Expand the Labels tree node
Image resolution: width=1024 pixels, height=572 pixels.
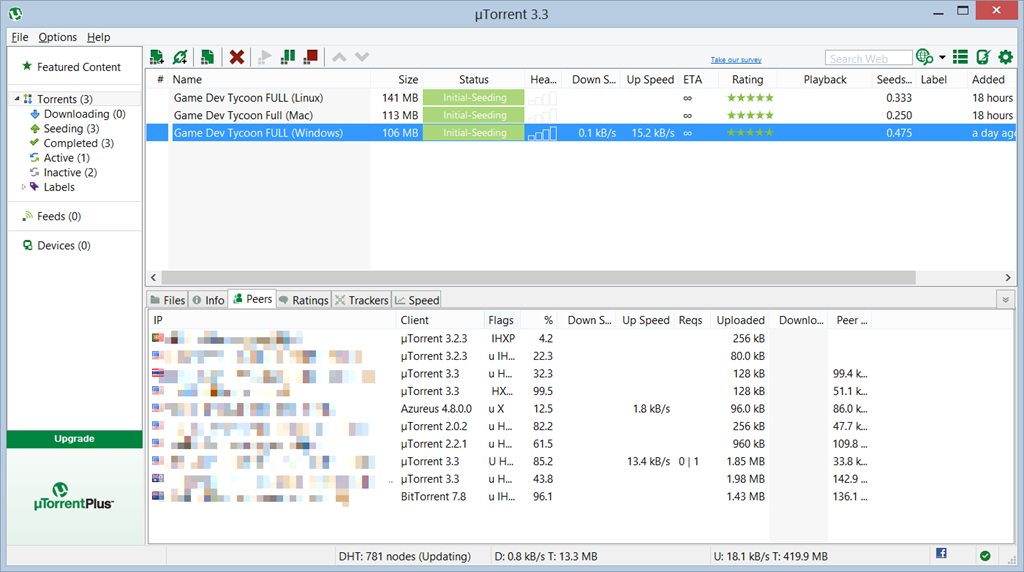pos(25,187)
